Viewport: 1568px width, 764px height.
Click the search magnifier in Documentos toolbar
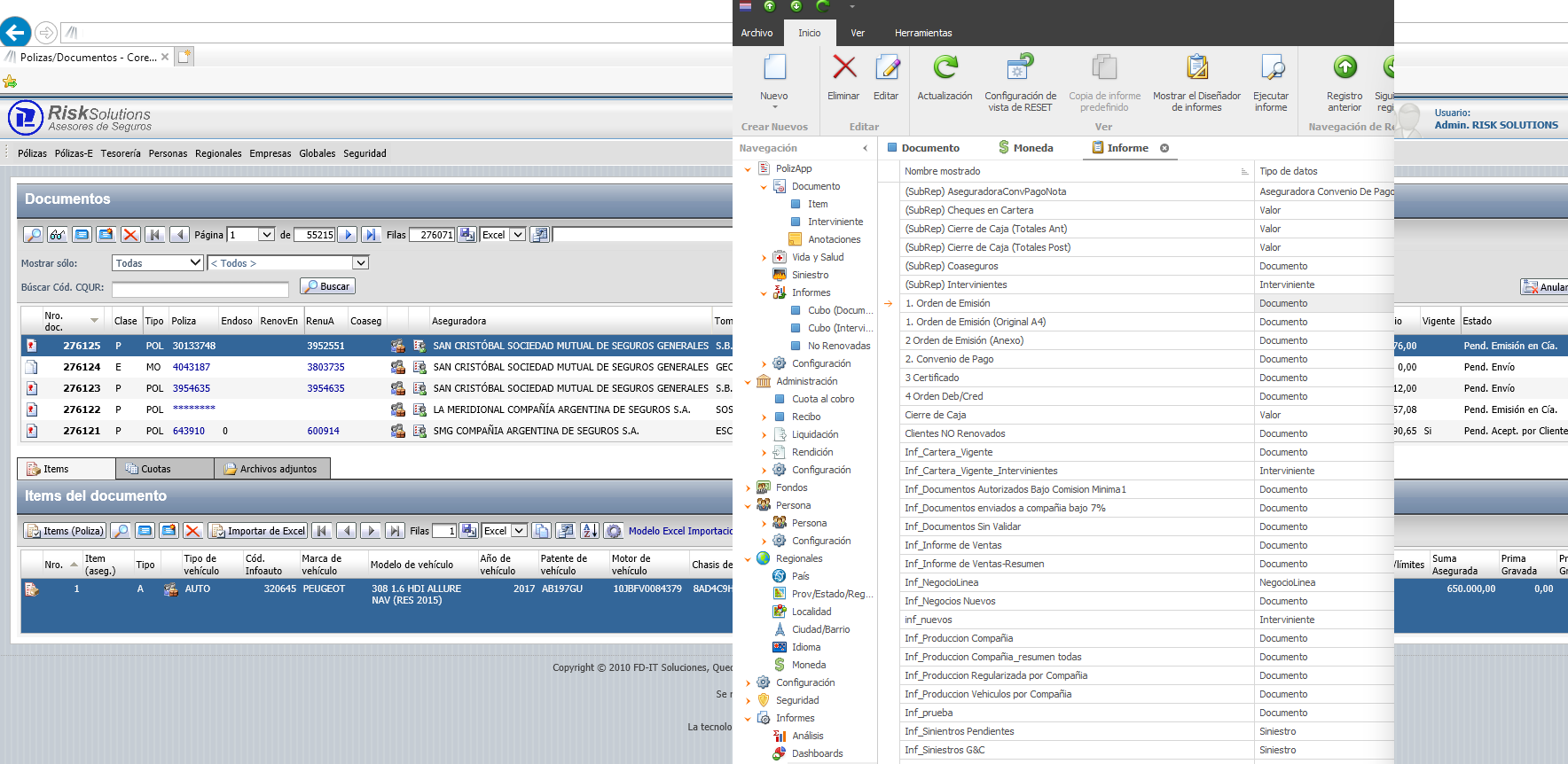tap(33, 235)
